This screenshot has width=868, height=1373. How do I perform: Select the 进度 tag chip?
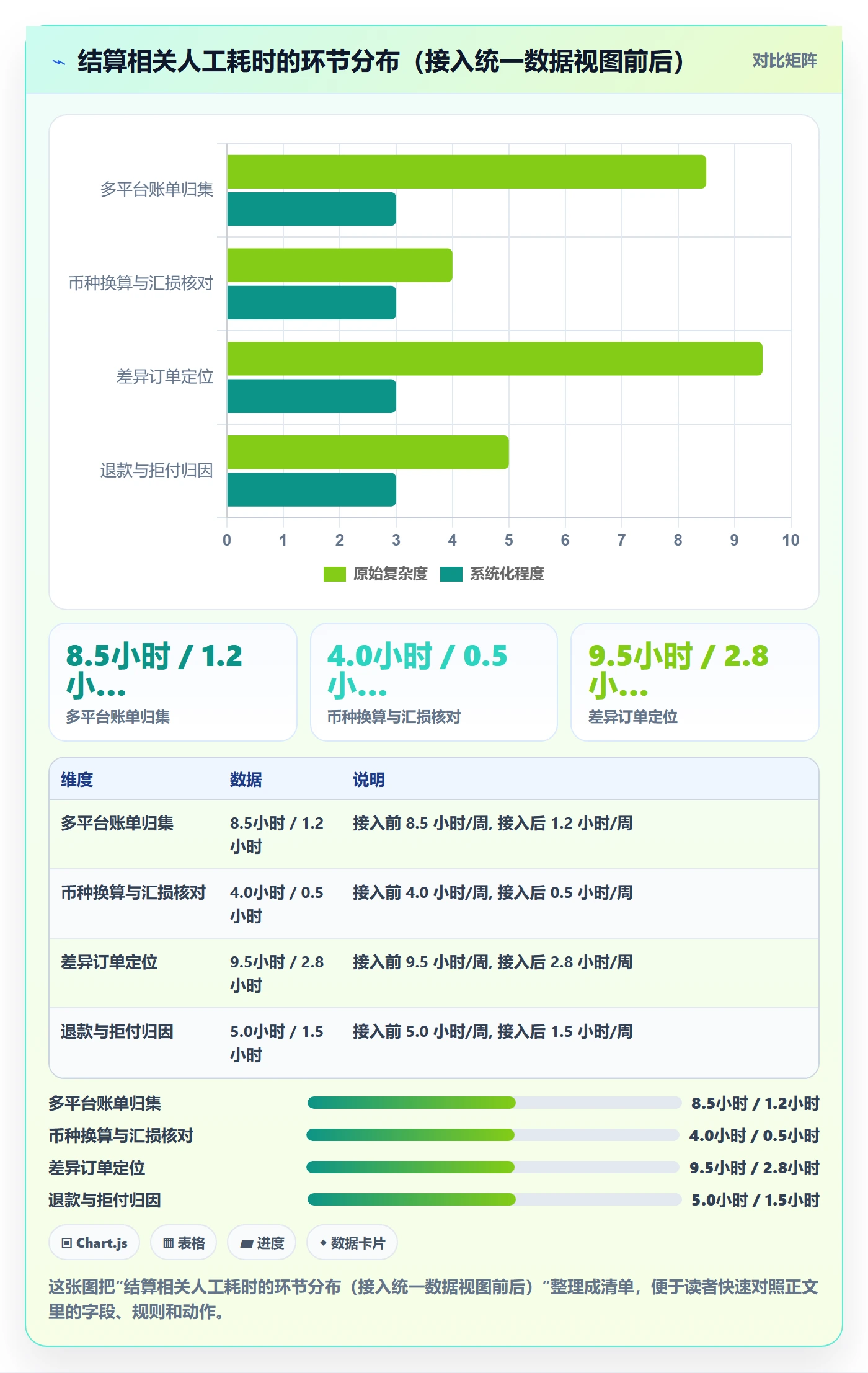click(x=262, y=1243)
